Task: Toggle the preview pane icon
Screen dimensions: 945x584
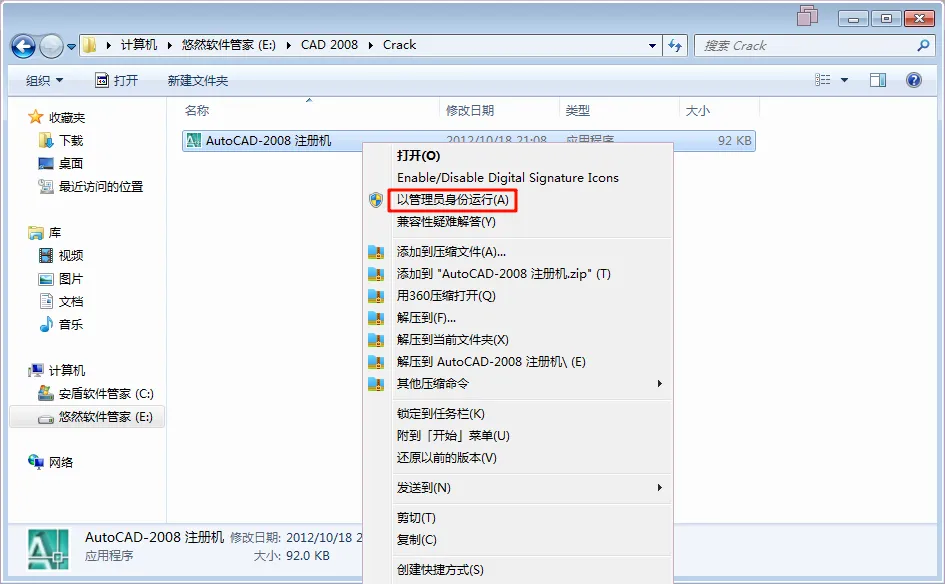Action: coord(878,80)
